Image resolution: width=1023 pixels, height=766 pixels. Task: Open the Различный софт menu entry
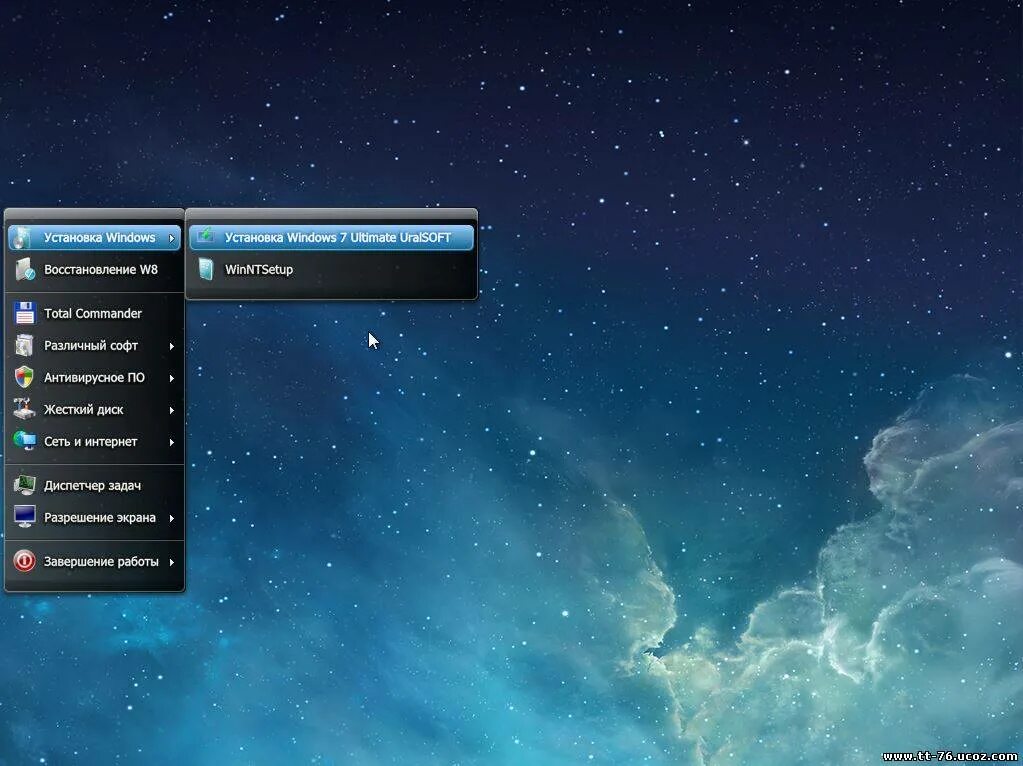(95, 345)
